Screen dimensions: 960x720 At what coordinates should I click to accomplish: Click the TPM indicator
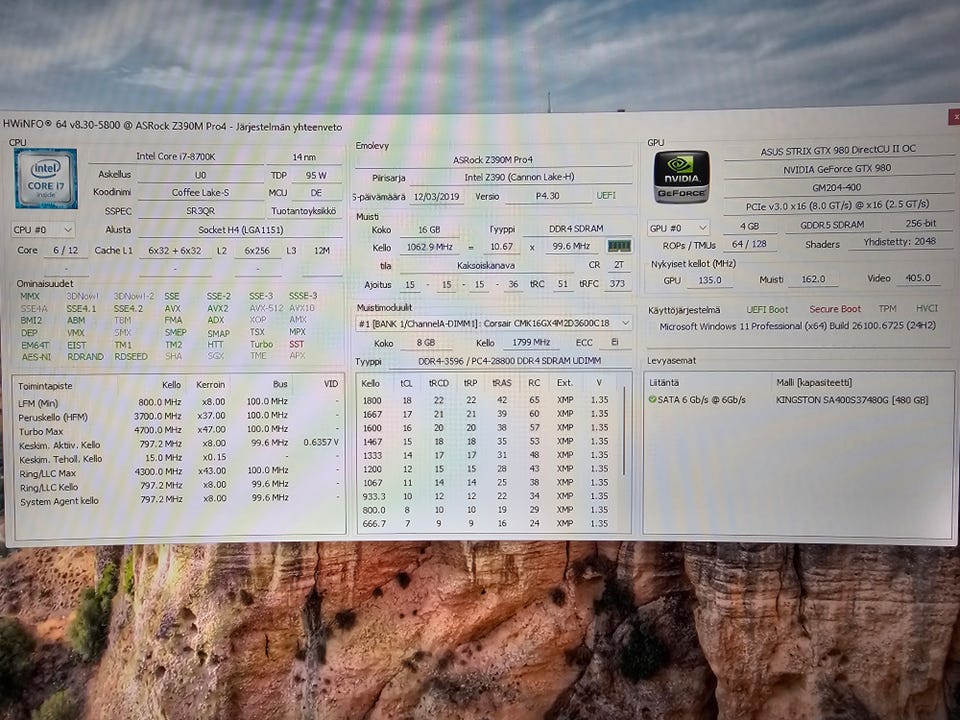[887, 309]
